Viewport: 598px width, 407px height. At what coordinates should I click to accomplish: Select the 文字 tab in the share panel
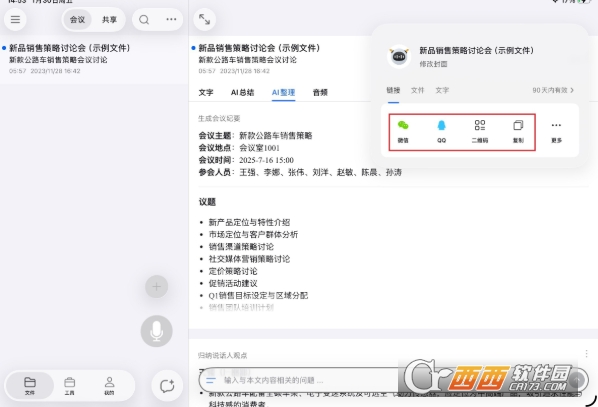click(x=442, y=90)
